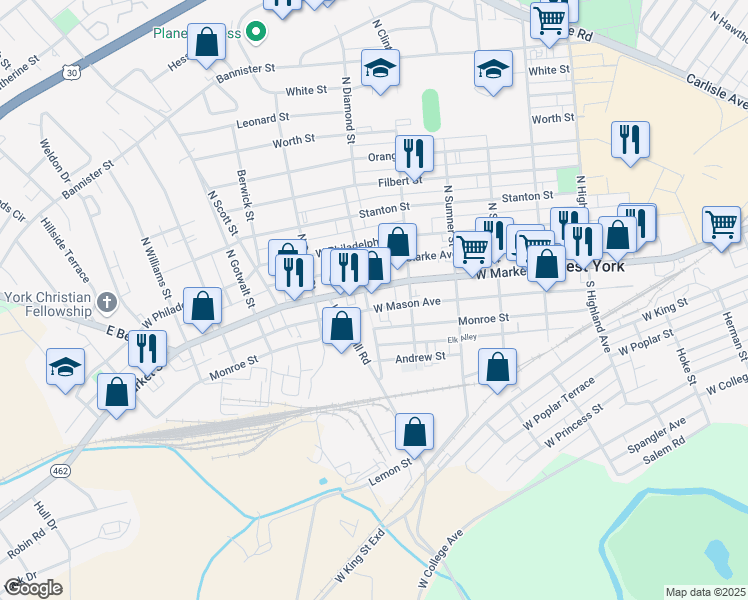Click the Robin Rd street label
Screen dimensions: 748x600
click(26, 543)
